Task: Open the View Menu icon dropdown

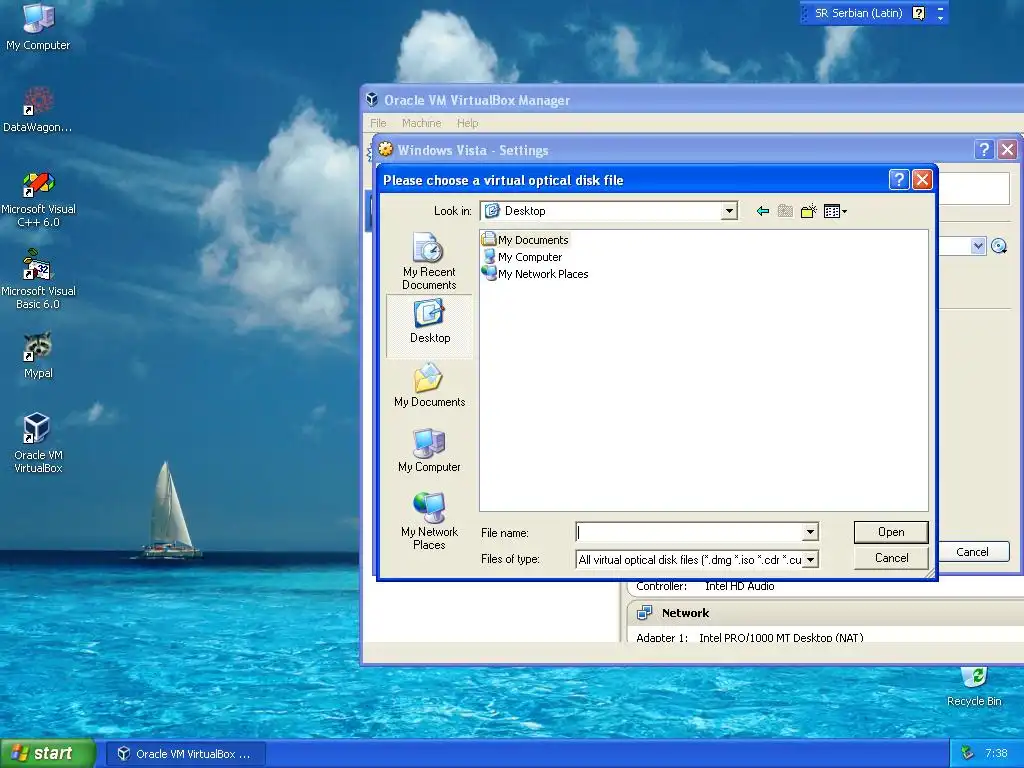Action: click(835, 211)
